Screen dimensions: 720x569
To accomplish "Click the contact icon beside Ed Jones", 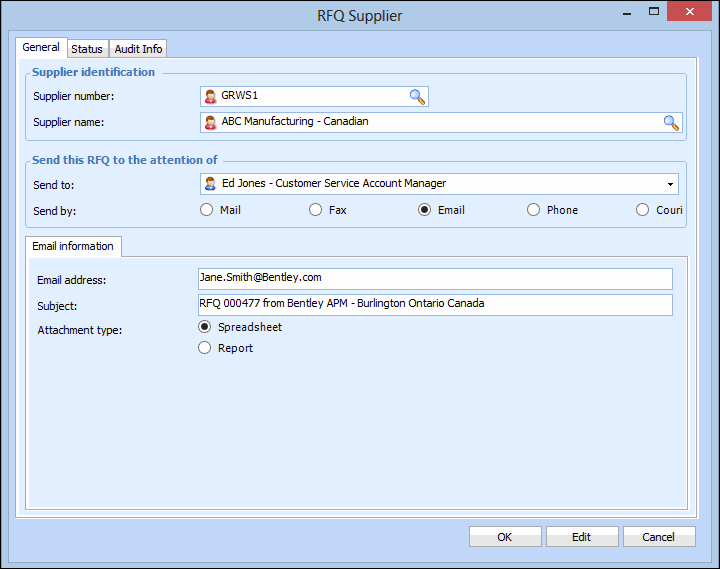I will click(211, 184).
